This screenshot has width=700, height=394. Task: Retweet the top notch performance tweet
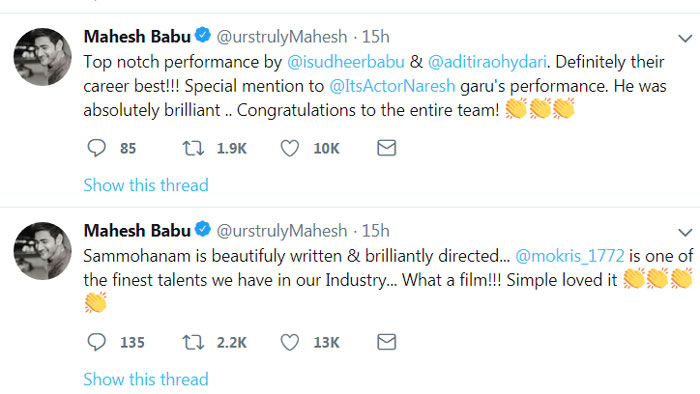tap(193, 148)
